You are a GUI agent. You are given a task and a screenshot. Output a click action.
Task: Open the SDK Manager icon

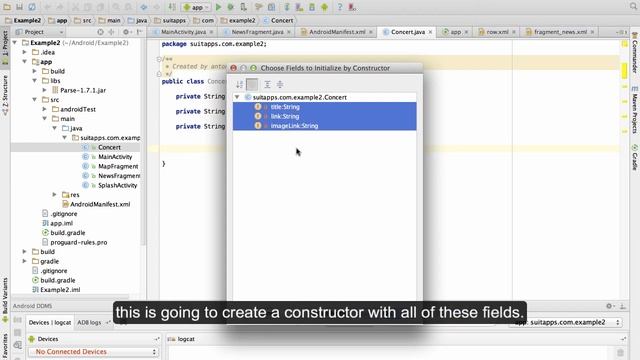point(312,7)
